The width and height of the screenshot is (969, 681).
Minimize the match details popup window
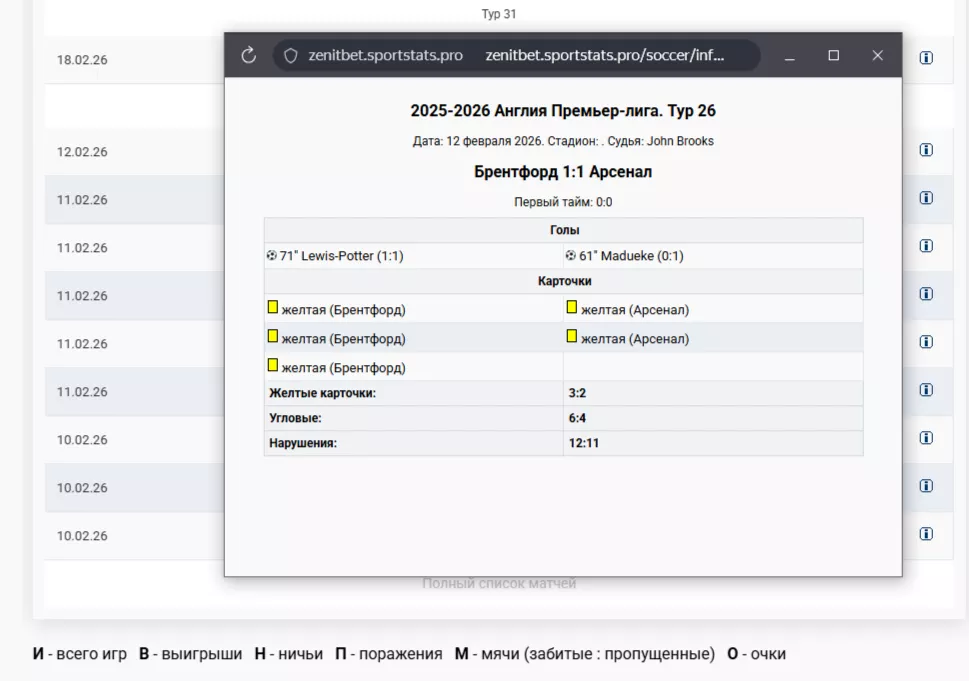pos(790,56)
